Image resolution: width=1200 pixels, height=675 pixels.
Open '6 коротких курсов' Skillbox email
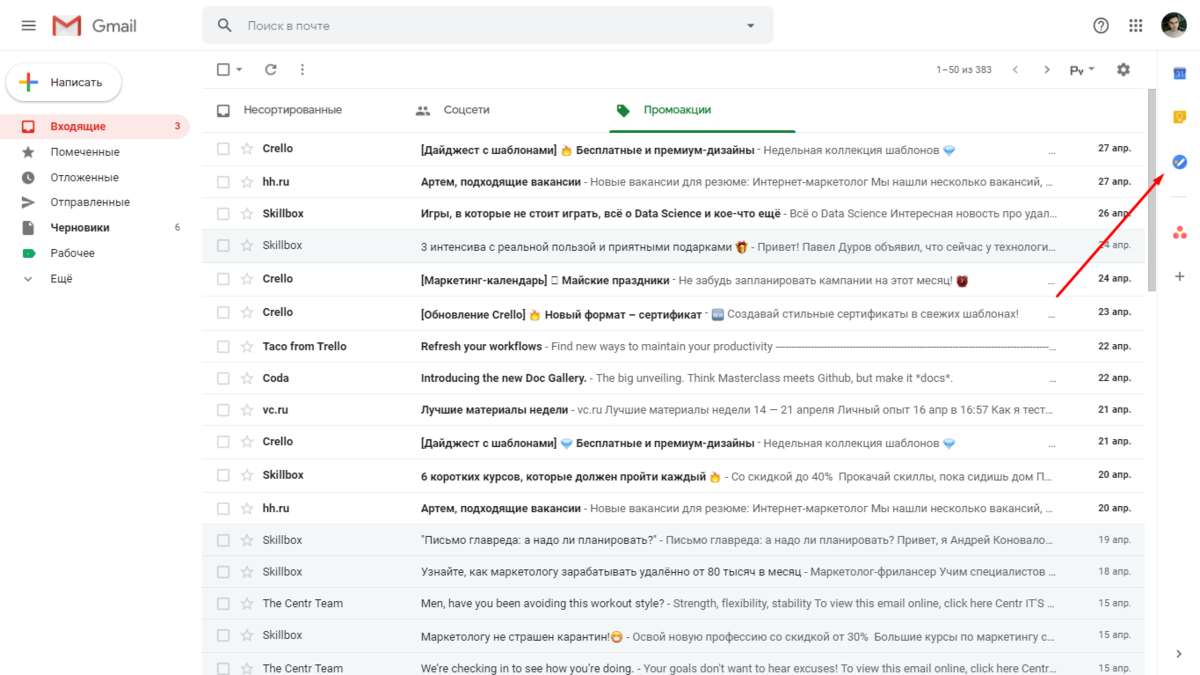(673, 476)
